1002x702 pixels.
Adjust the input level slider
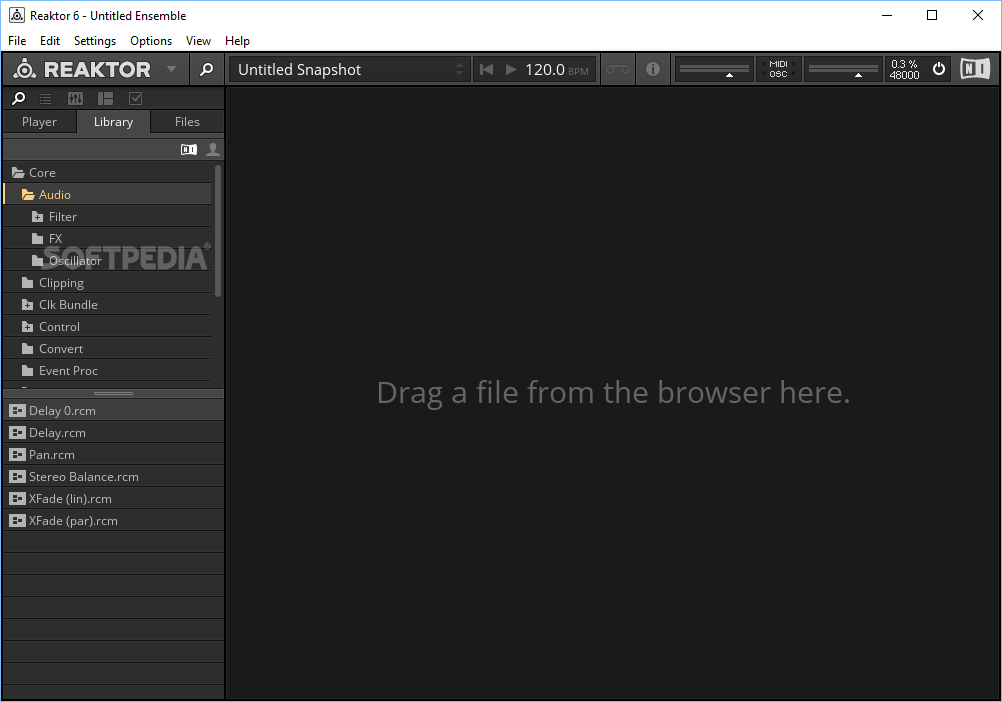714,69
